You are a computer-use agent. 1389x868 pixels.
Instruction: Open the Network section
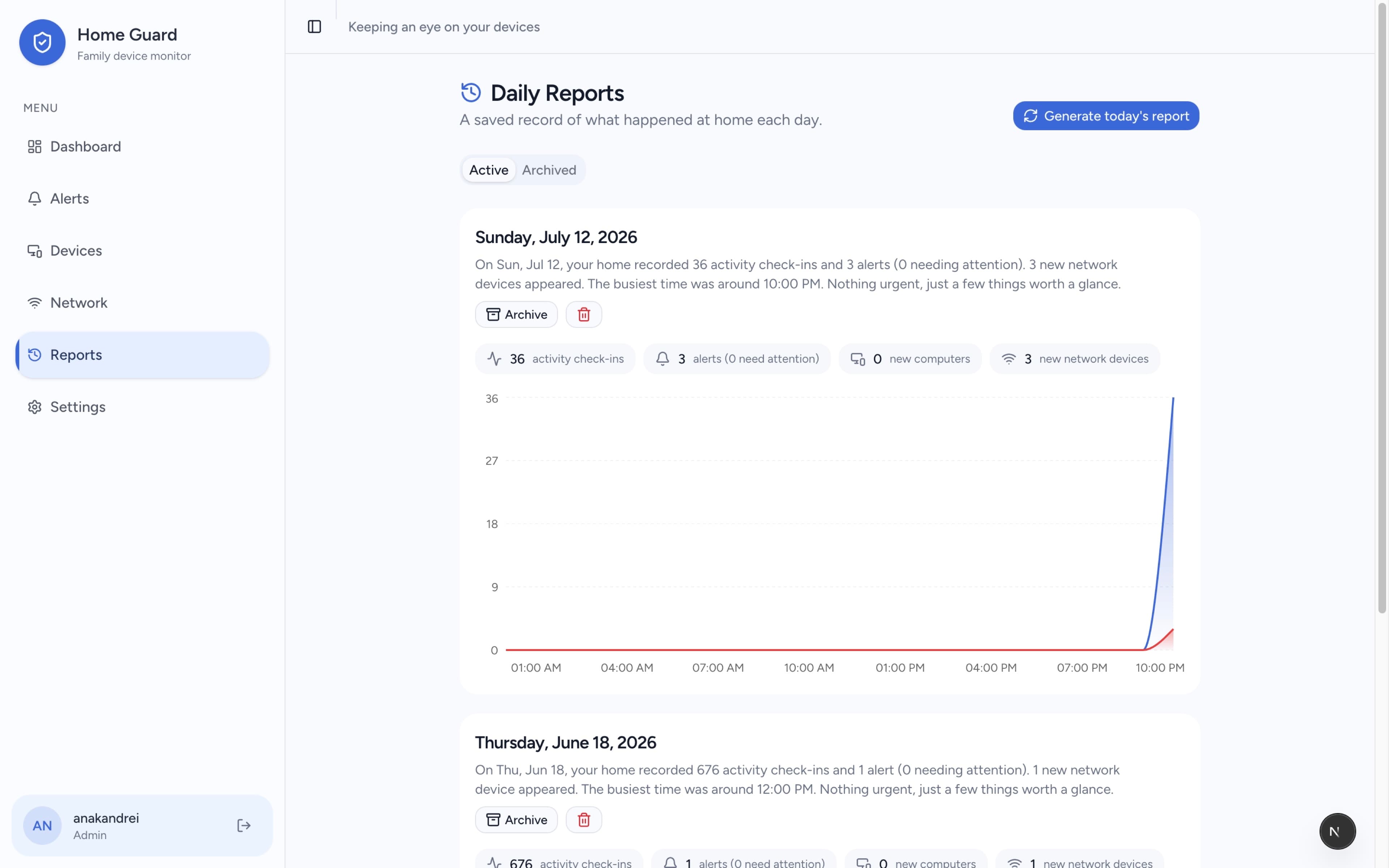[143, 303]
